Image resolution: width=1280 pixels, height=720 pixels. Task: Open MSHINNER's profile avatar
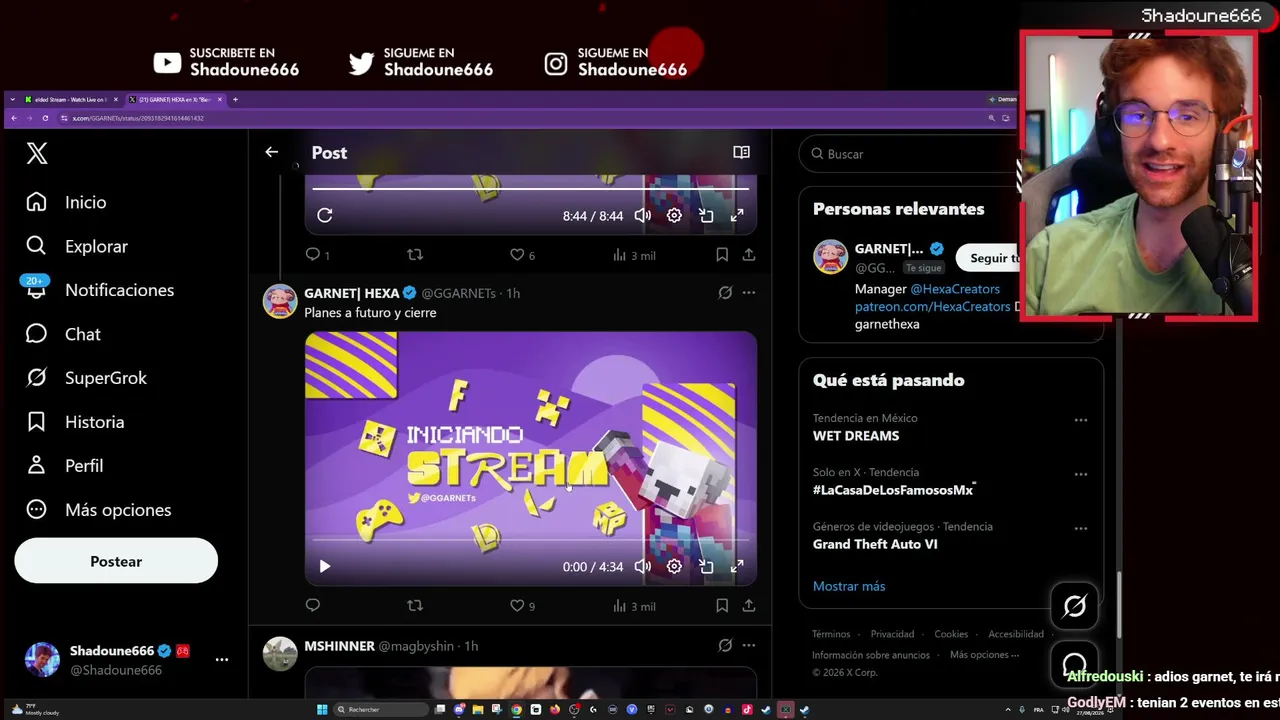(x=280, y=654)
